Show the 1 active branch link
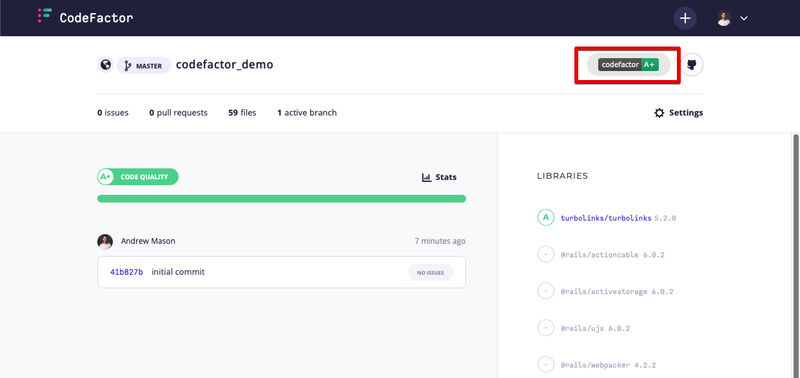Image resolution: width=800 pixels, height=378 pixels. tap(307, 113)
